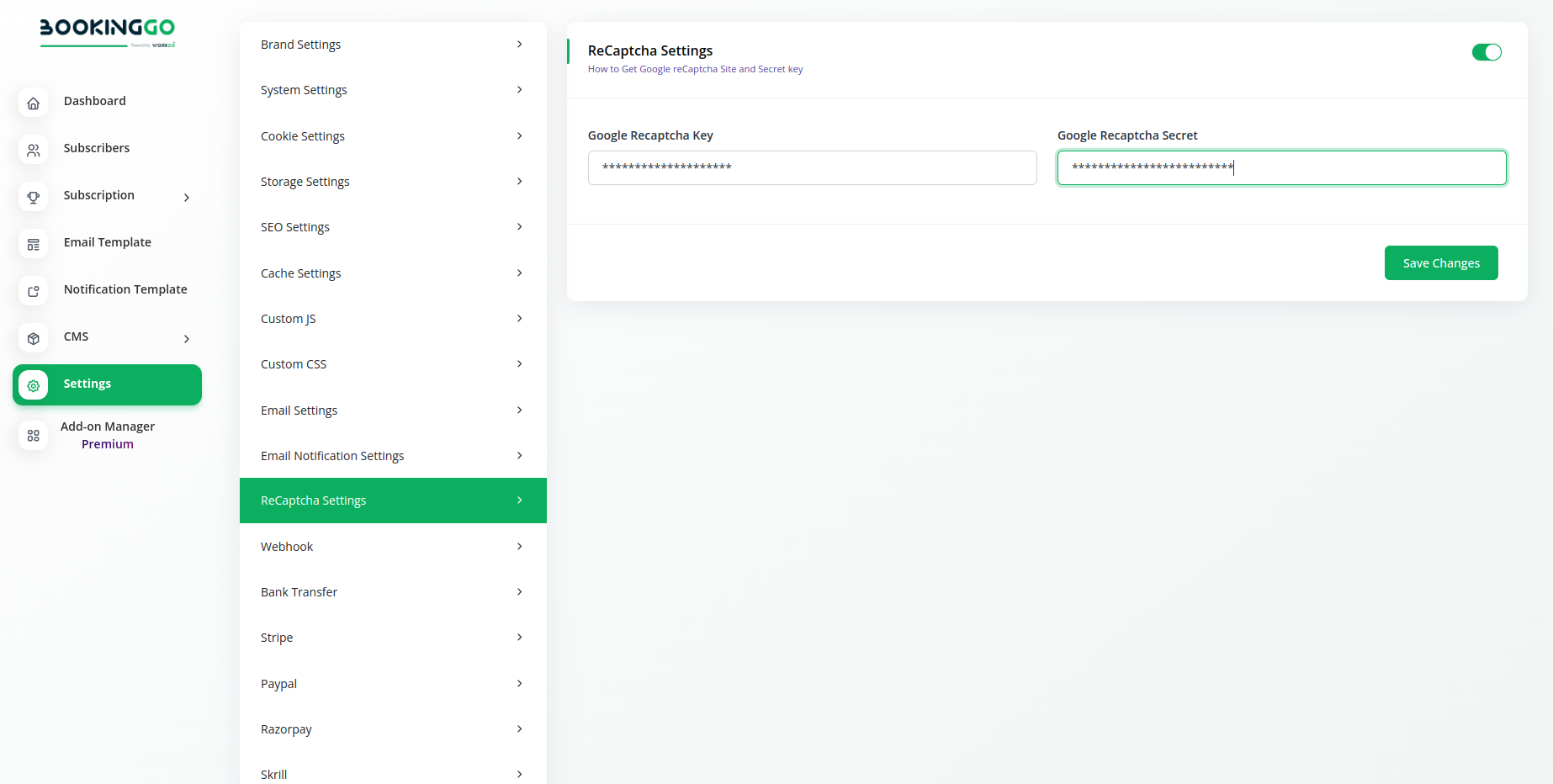Disable the ReCaptcha Settings toggle

[x=1486, y=52]
